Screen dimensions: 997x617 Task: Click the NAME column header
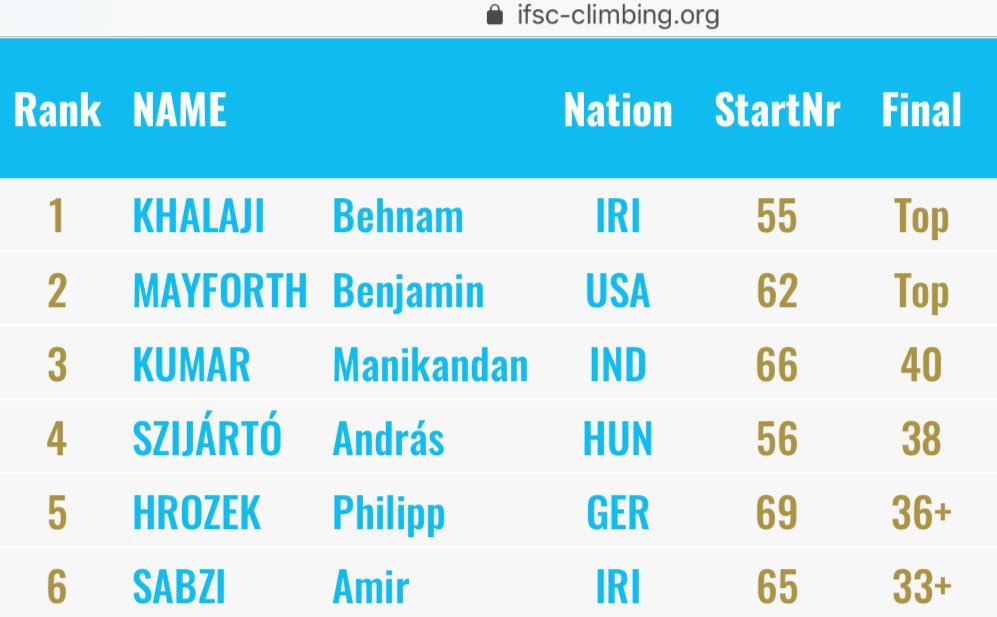click(180, 110)
